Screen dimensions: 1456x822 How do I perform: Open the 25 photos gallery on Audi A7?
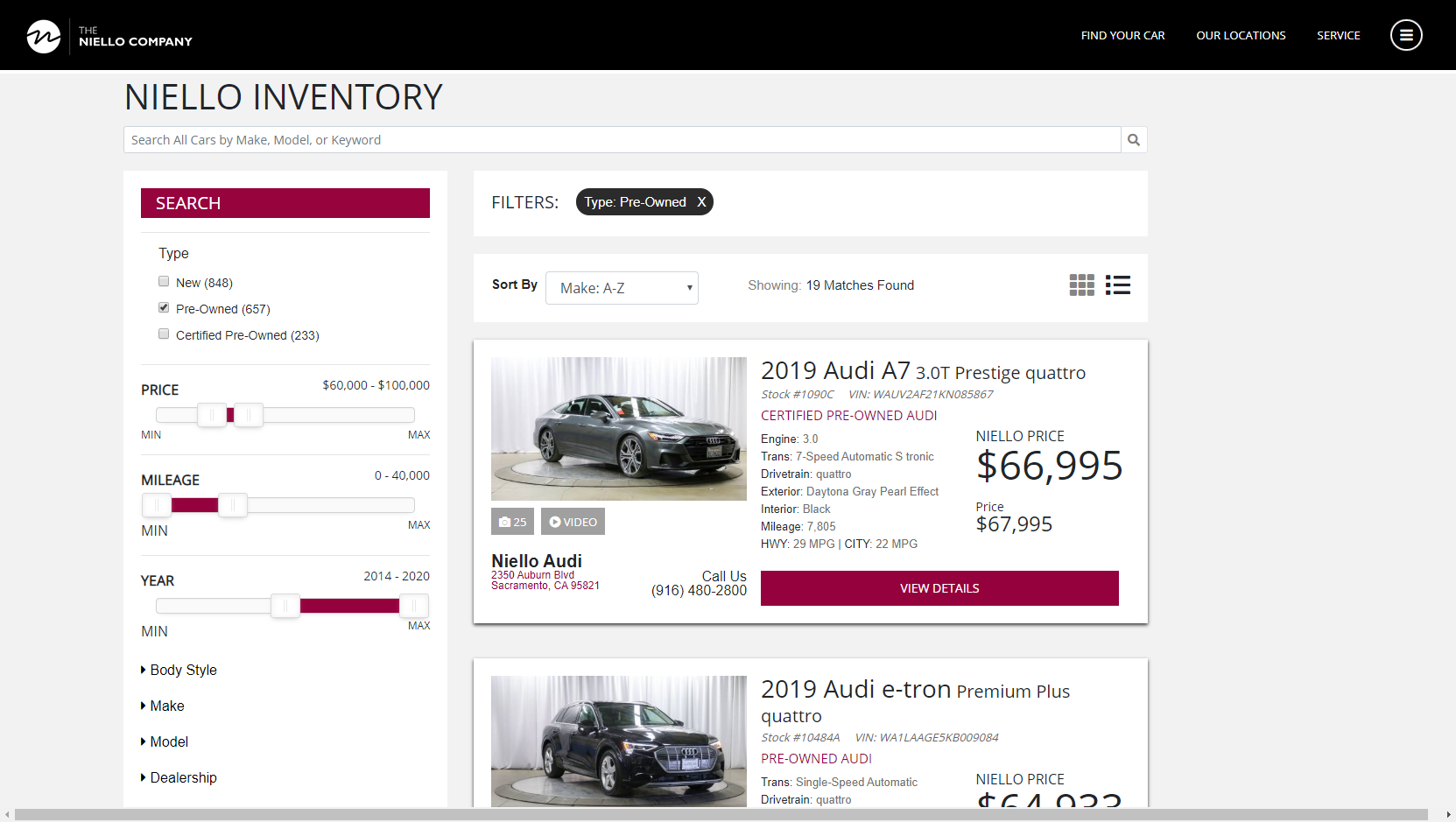(512, 522)
